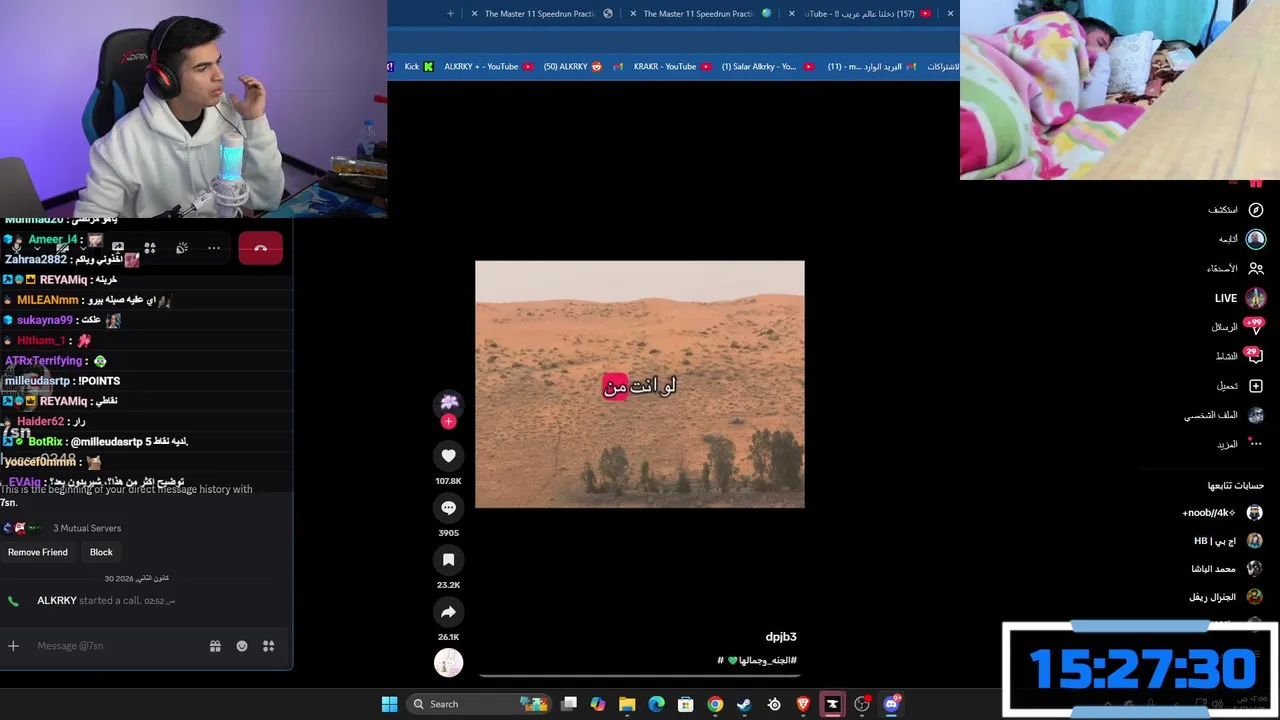
Task: Like the TikTok video with the heart icon
Action: (x=448, y=456)
